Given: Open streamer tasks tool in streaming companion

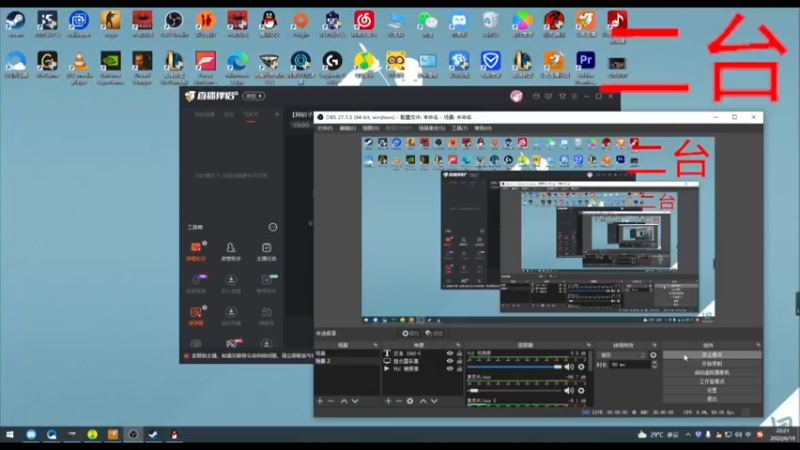Looking at the screenshot, I should coord(266,252).
